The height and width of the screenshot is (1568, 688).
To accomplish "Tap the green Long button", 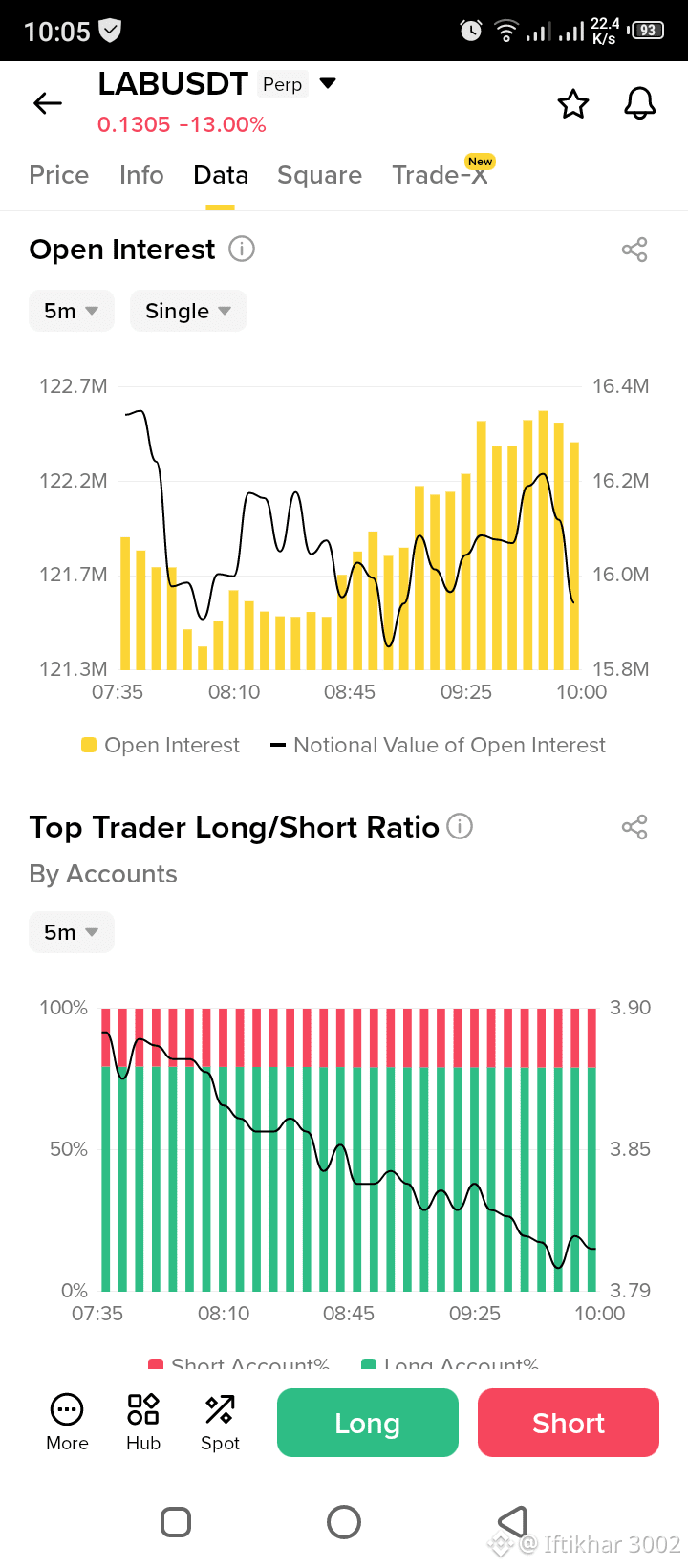I will pos(368,1423).
